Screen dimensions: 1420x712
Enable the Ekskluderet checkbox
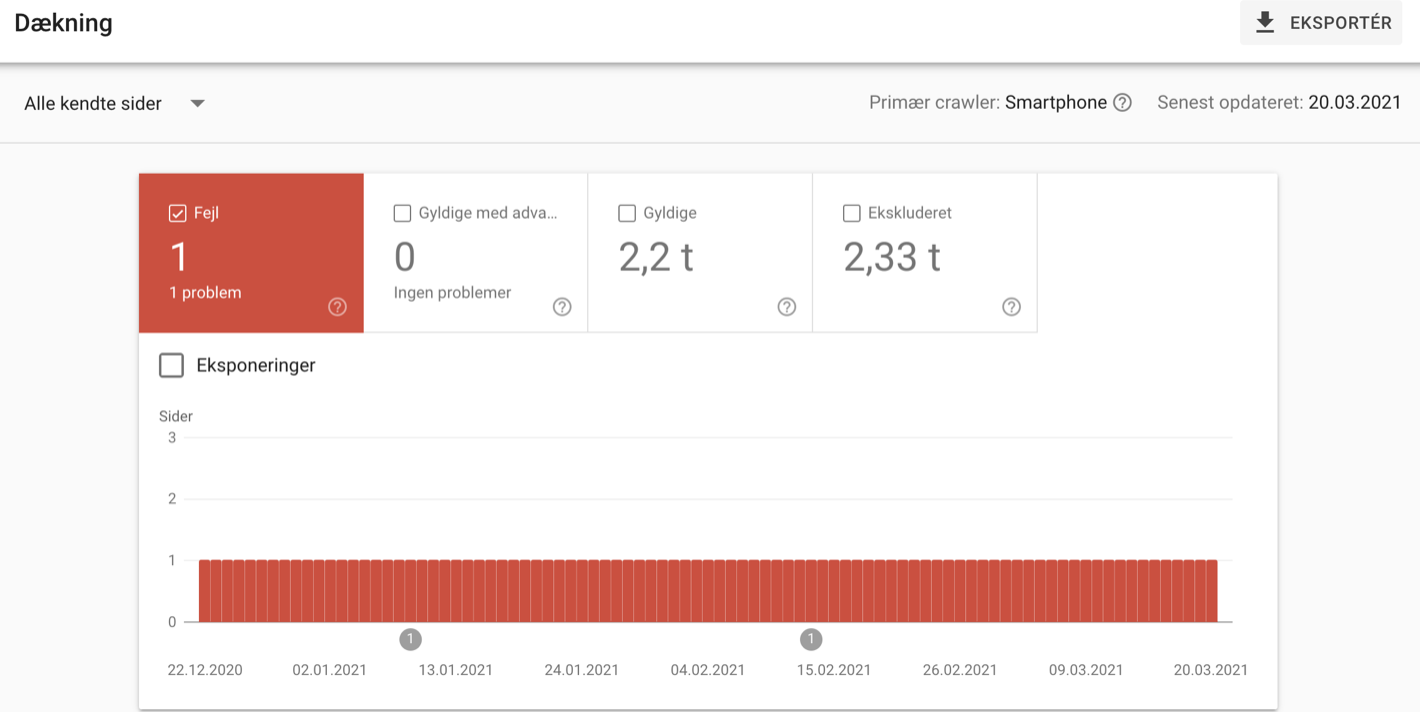(852, 213)
